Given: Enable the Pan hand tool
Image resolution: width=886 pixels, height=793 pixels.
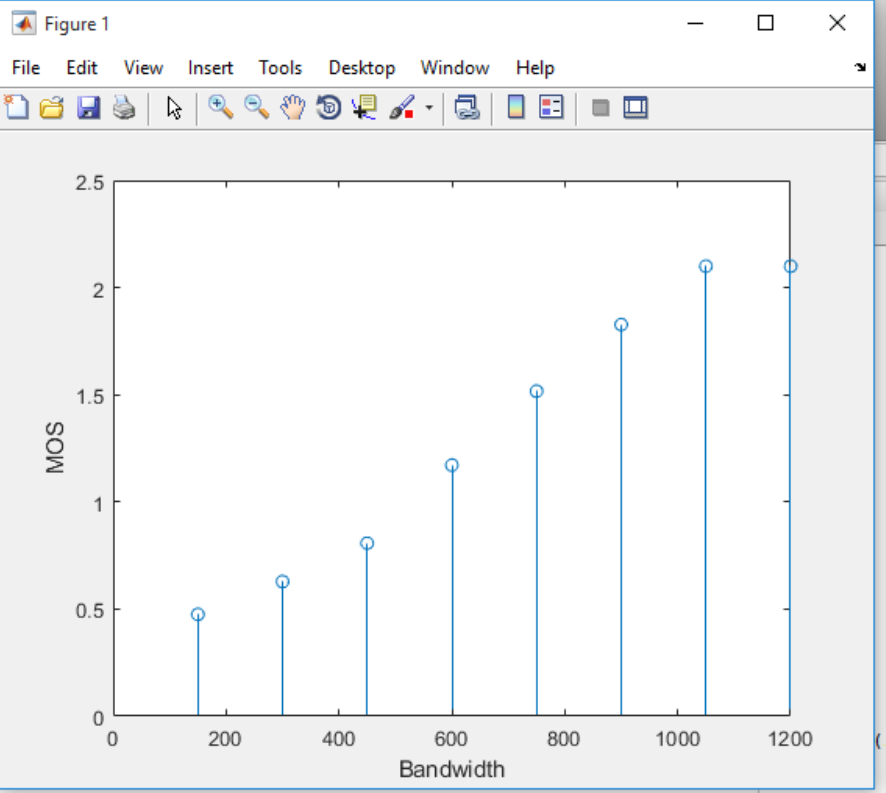Looking at the screenshot, I should pyautogui.click(x=292, y=107).
